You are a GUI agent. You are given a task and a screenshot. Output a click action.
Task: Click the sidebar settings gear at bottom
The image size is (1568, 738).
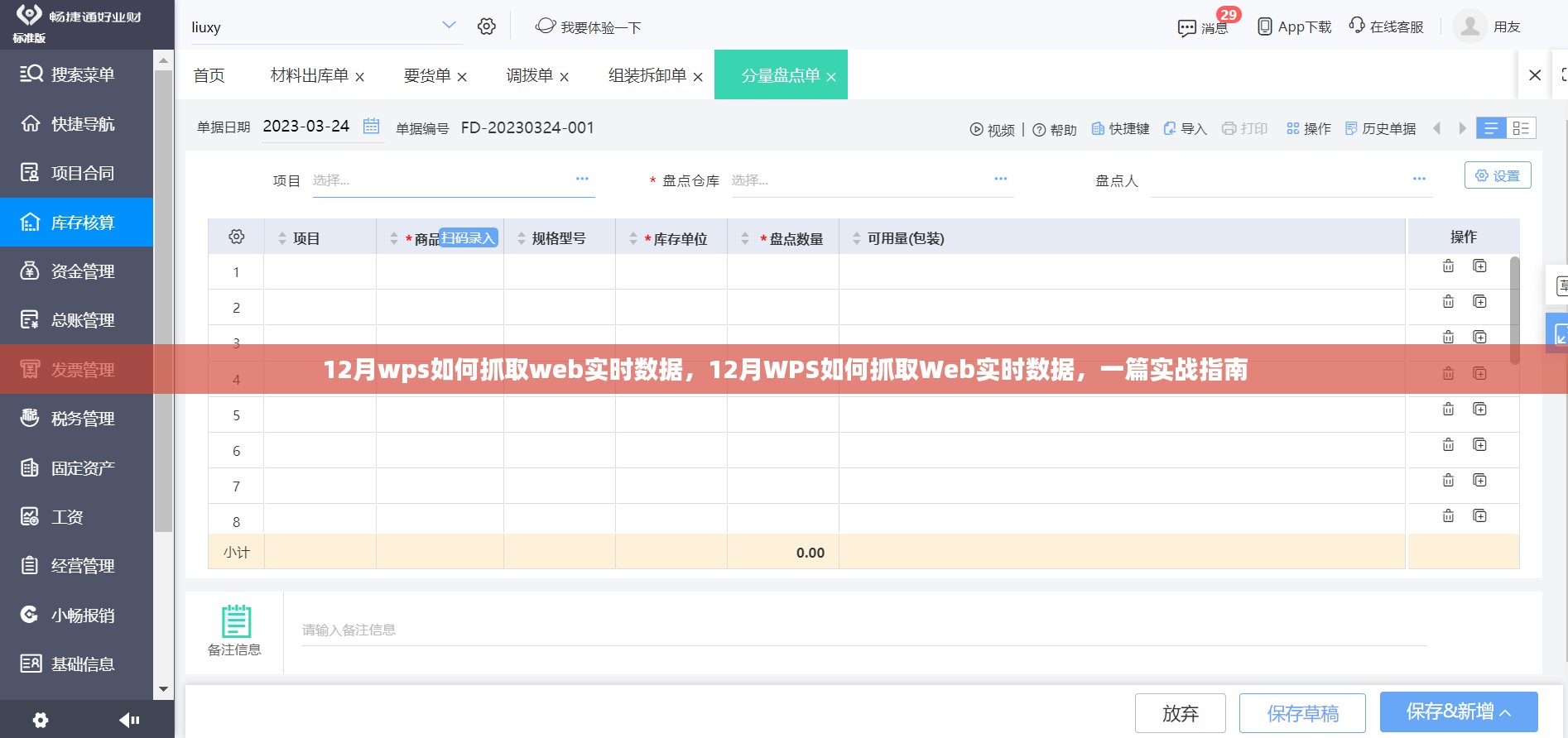click(41, 720)
